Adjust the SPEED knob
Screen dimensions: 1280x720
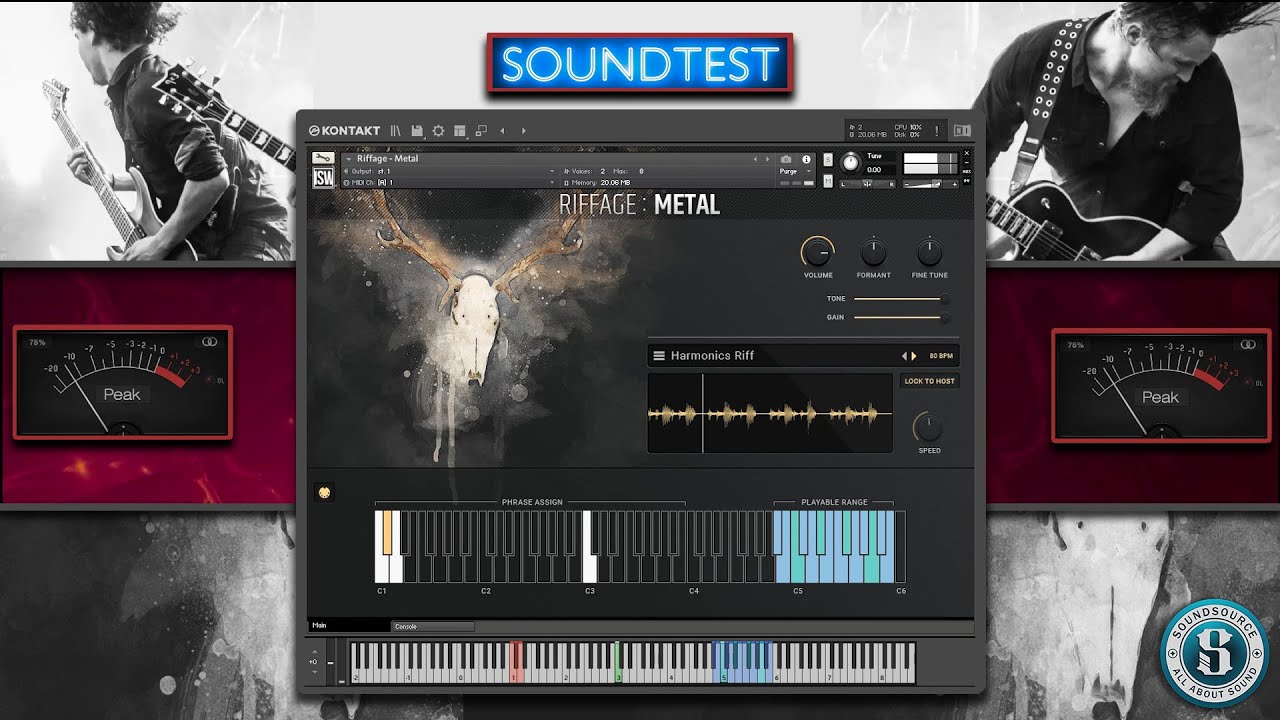929,428
